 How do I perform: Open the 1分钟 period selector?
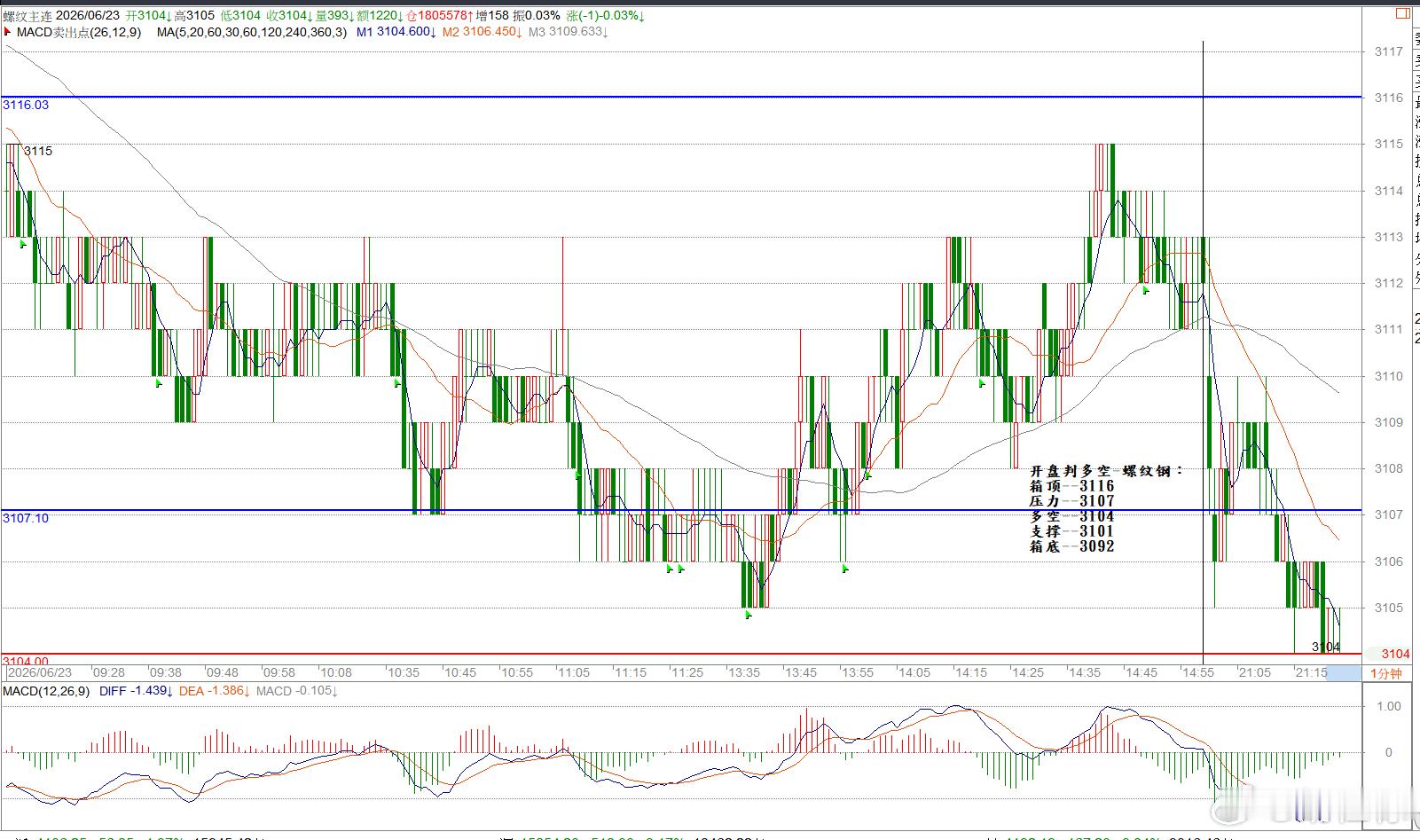point(1386,673)
